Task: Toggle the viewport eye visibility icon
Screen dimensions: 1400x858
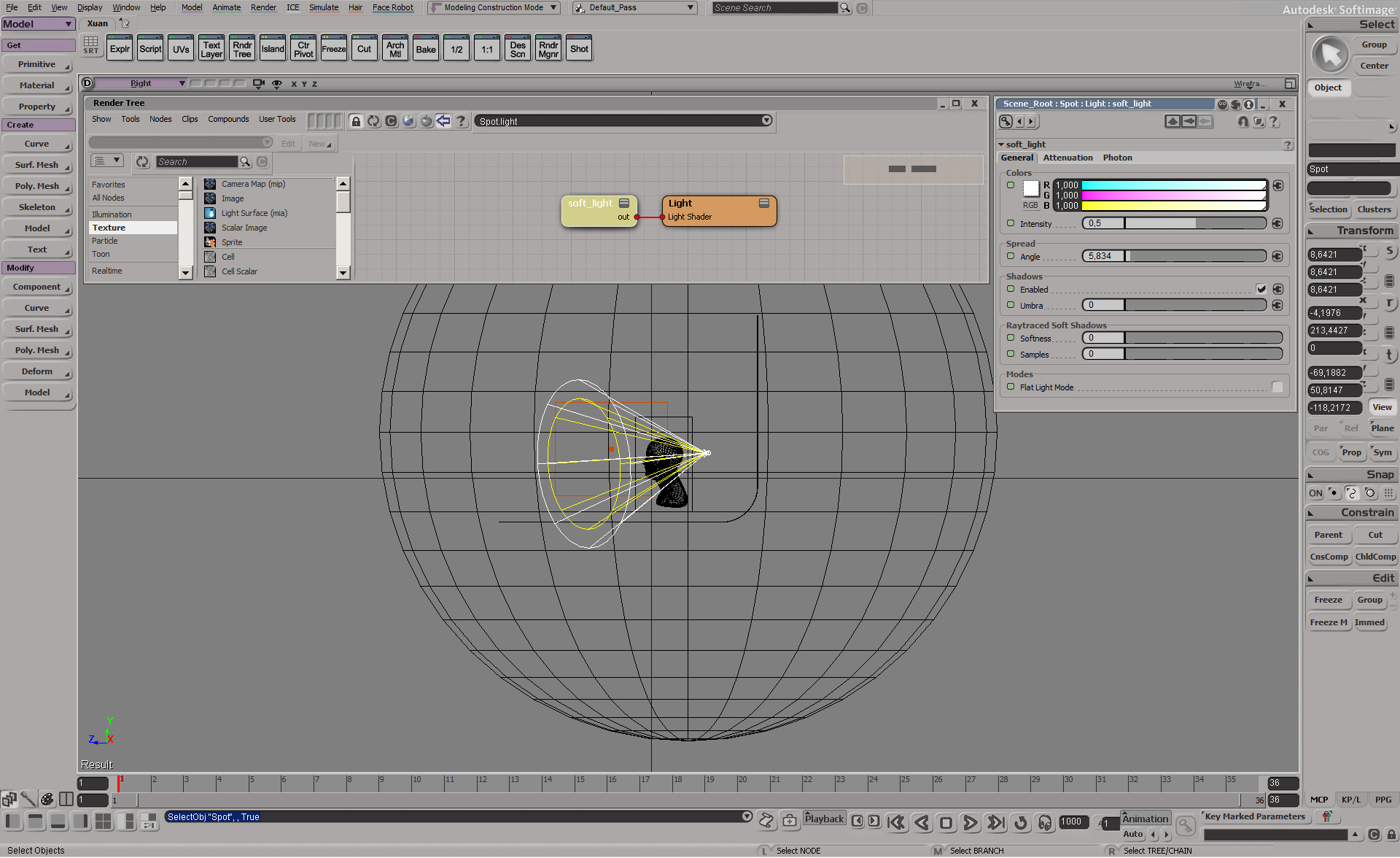Action: (277, 84)
